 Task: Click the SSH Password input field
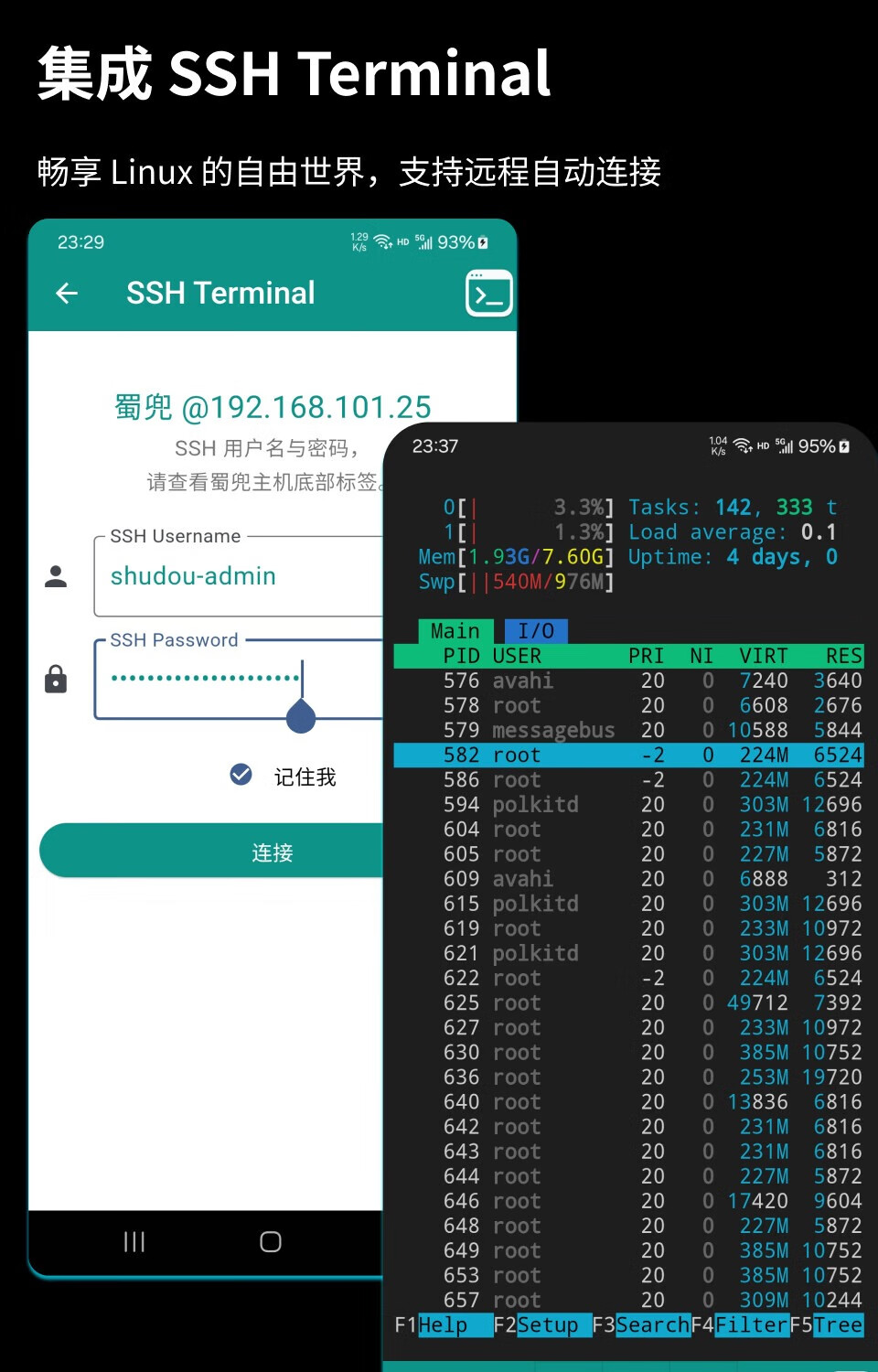pyautogui.click(x=238, y=680)
